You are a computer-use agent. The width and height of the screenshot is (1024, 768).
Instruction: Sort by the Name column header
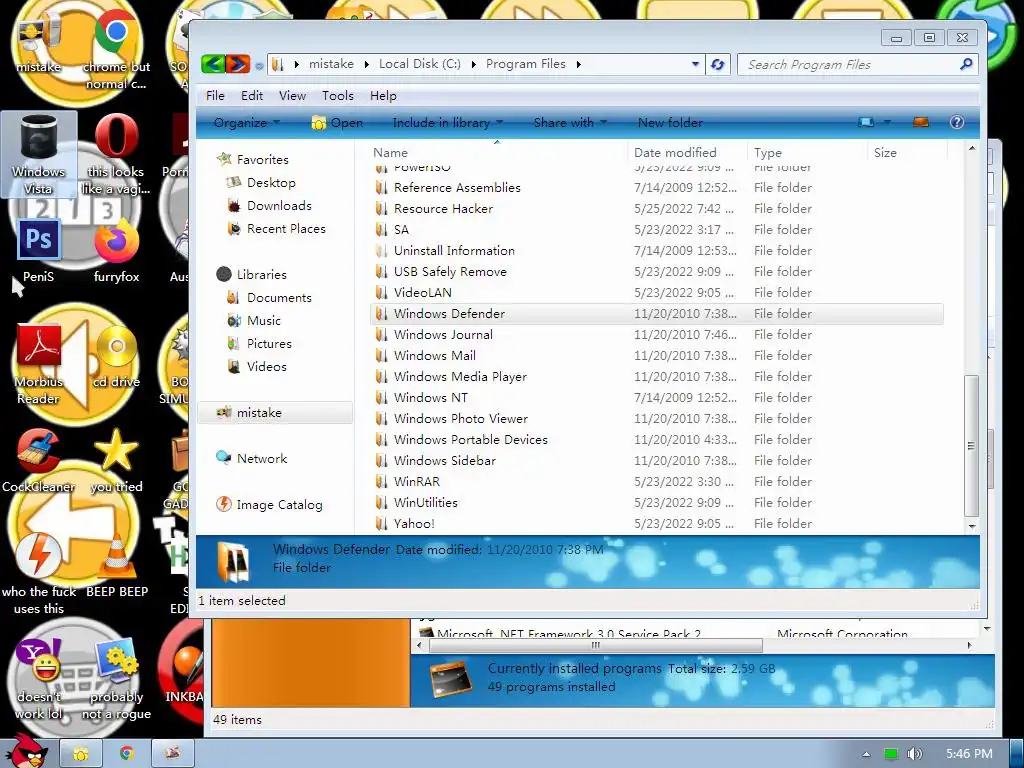coord(496,153)
